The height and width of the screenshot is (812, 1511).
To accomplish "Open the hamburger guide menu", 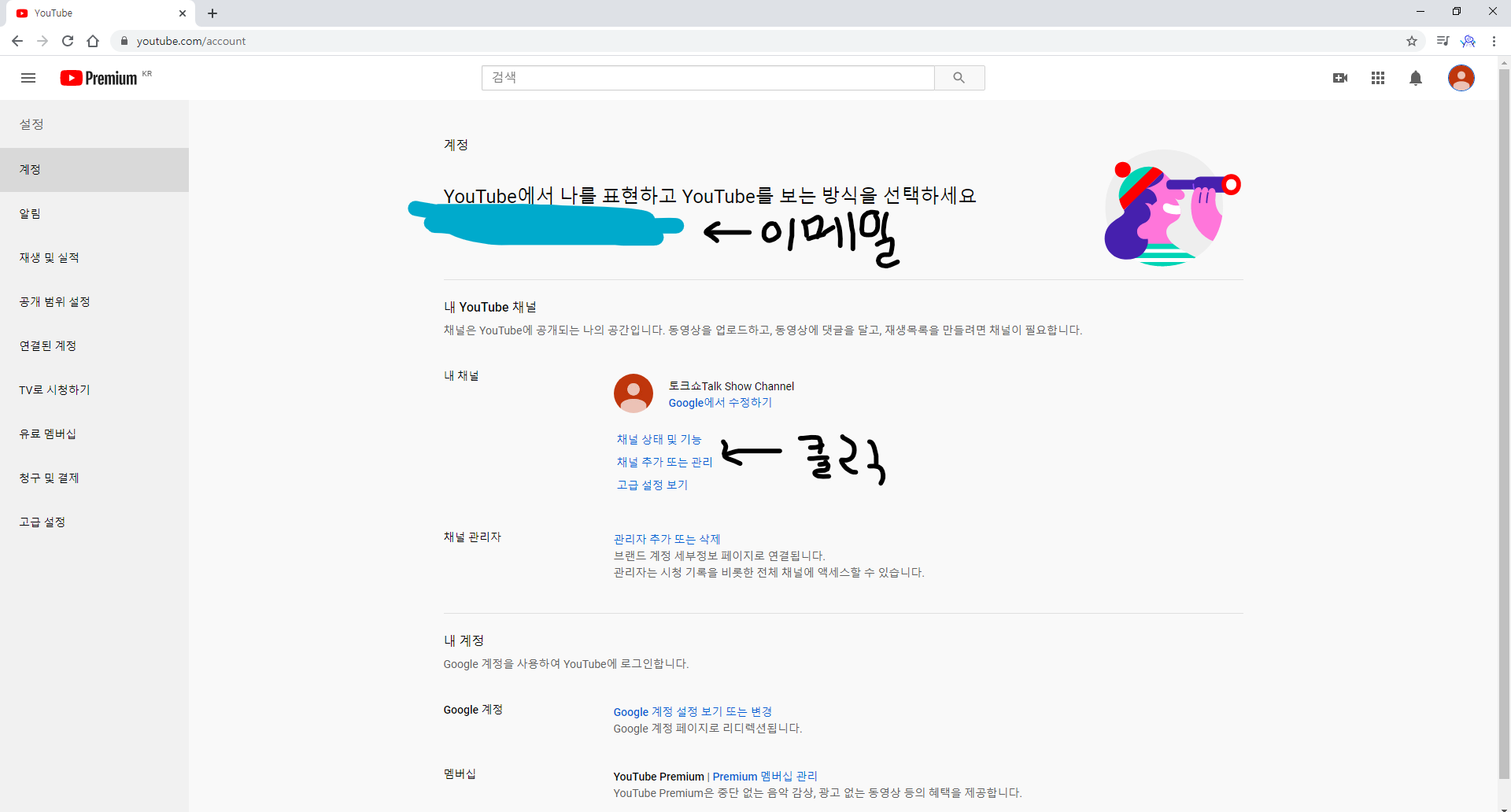I will [x=28, y=78].
